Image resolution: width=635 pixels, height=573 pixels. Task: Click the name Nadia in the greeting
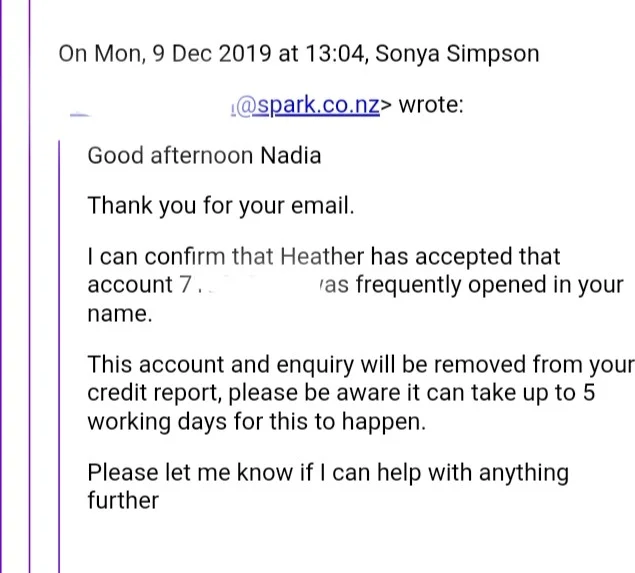point(291,156)
